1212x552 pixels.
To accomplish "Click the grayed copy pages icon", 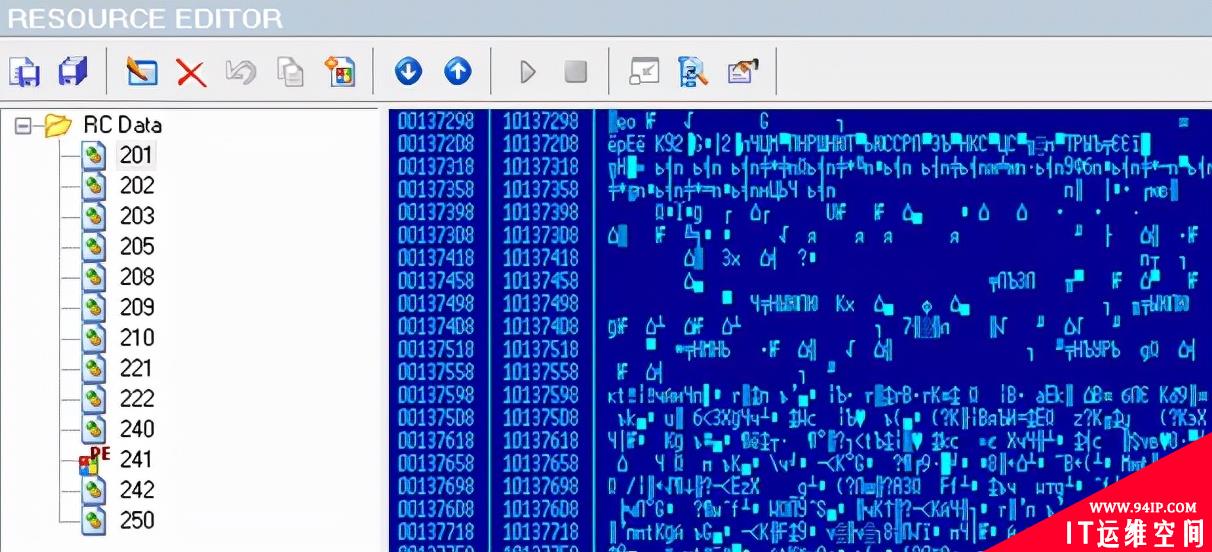I will tap(290, 72).
